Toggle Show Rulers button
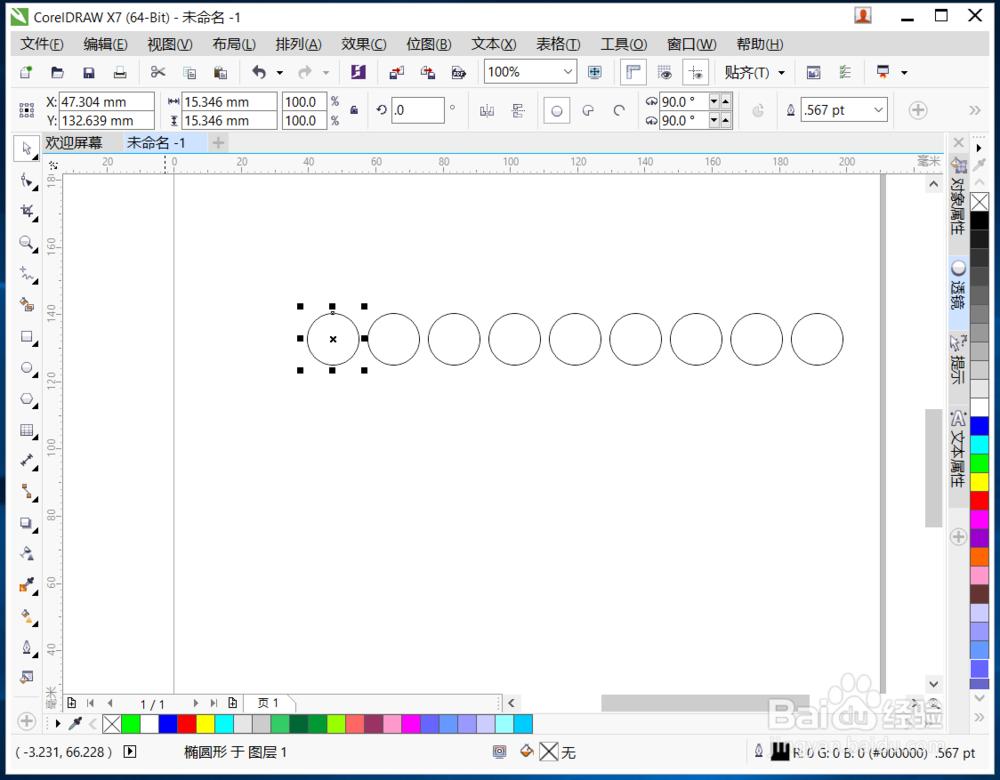The height and width of the screenshot is (780, 1000). click(633, 72)
